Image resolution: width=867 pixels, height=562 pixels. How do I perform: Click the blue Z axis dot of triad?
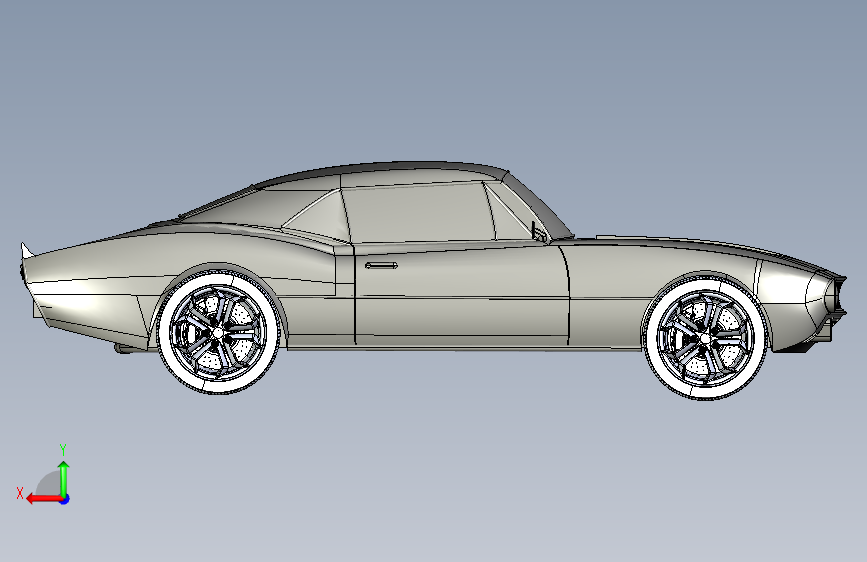(x=65, y=499)
